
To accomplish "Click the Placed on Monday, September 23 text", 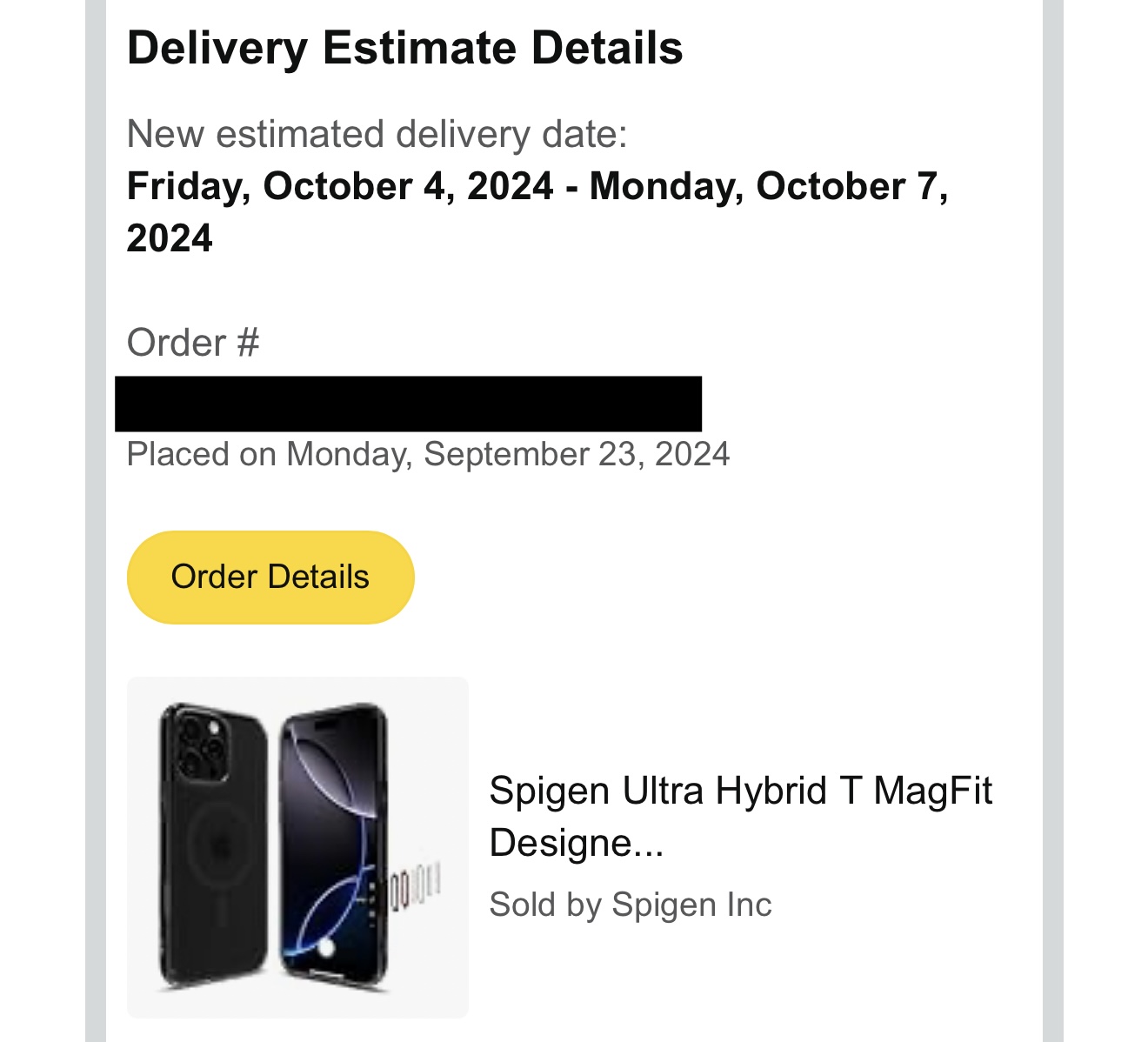I will point(428,454).
